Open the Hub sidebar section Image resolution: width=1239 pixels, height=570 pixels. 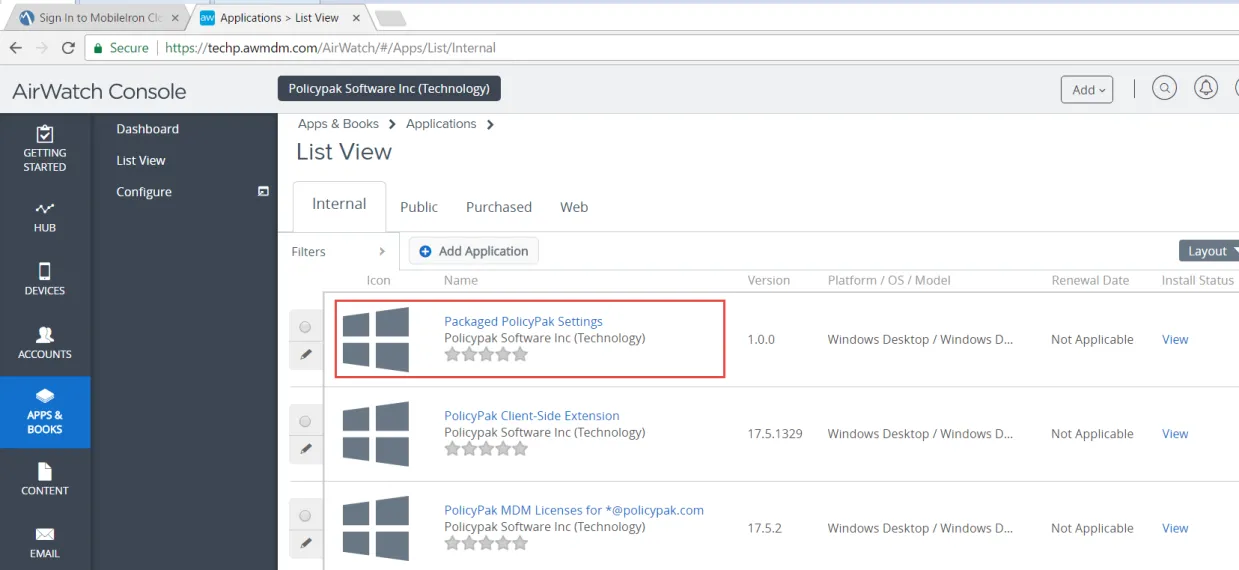pos(45,217)
